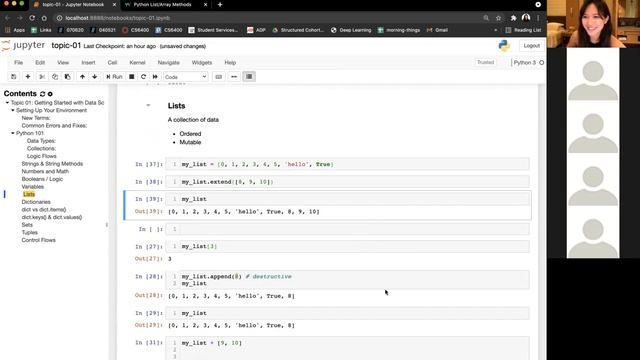Move selected cell down with the arrow icon
Screen dimensions: 640x360
[x=95, y=77]
